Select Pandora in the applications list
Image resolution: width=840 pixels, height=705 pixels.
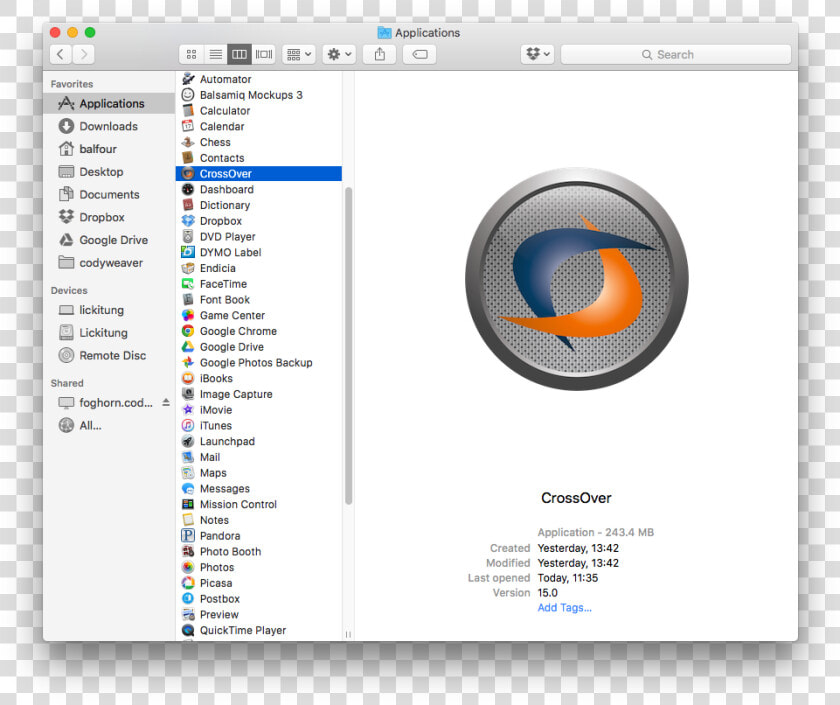259,536
